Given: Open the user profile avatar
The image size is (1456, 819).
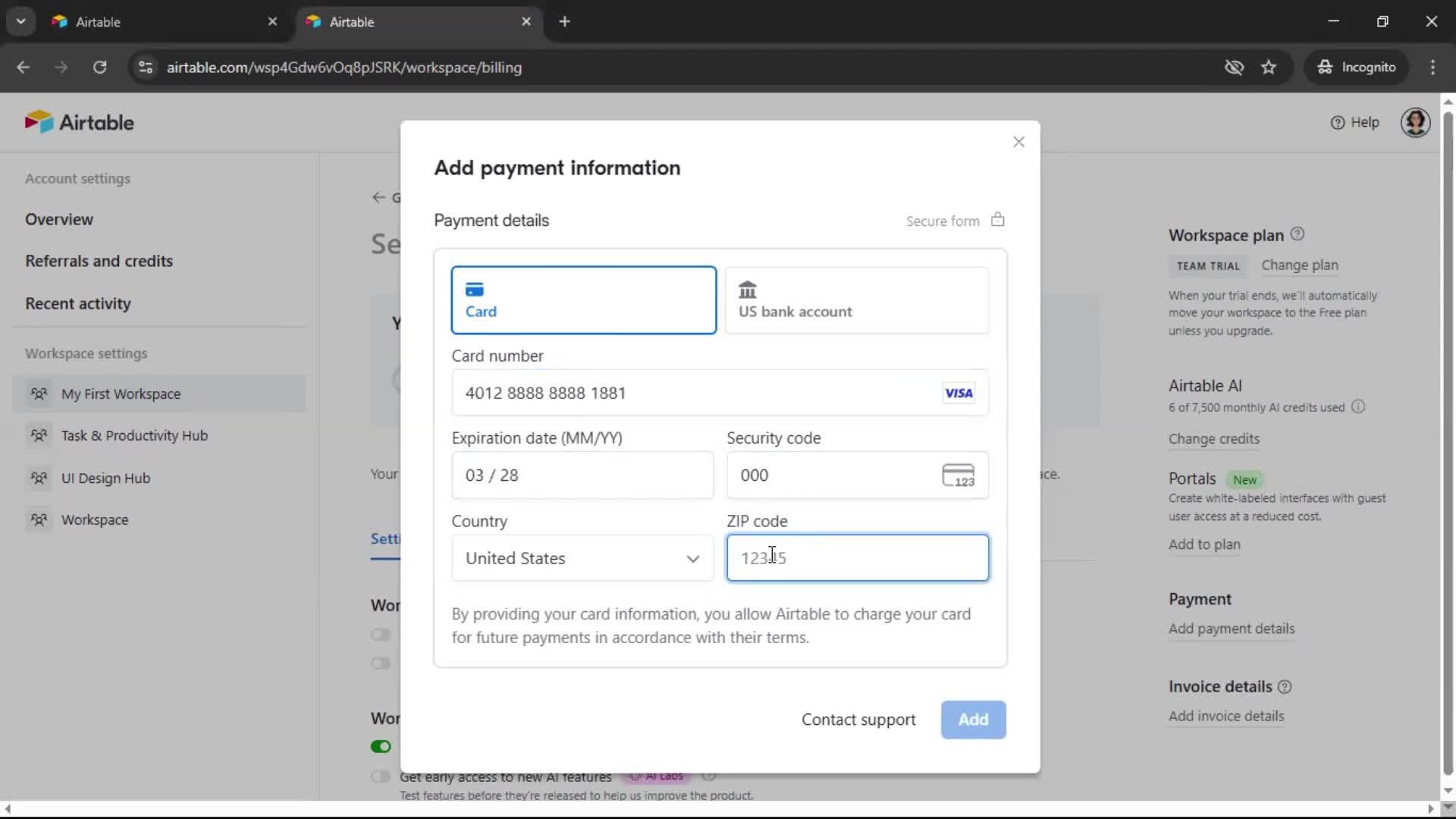Looking at the screenshot, I should point(1415,122).
